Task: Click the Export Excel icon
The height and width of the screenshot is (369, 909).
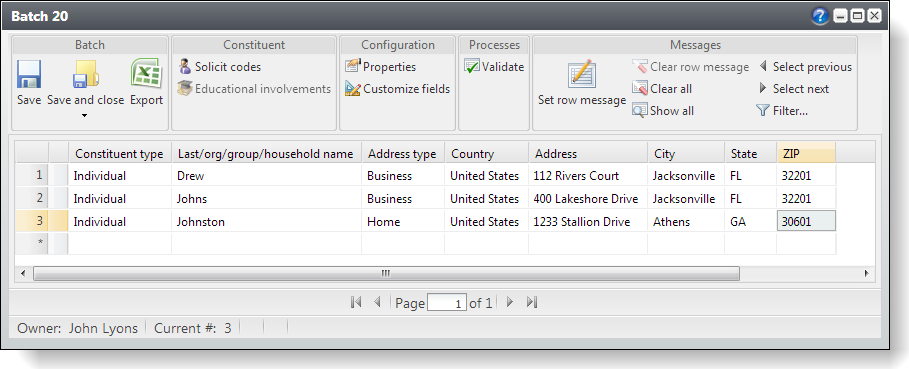Action: [146, 74]
